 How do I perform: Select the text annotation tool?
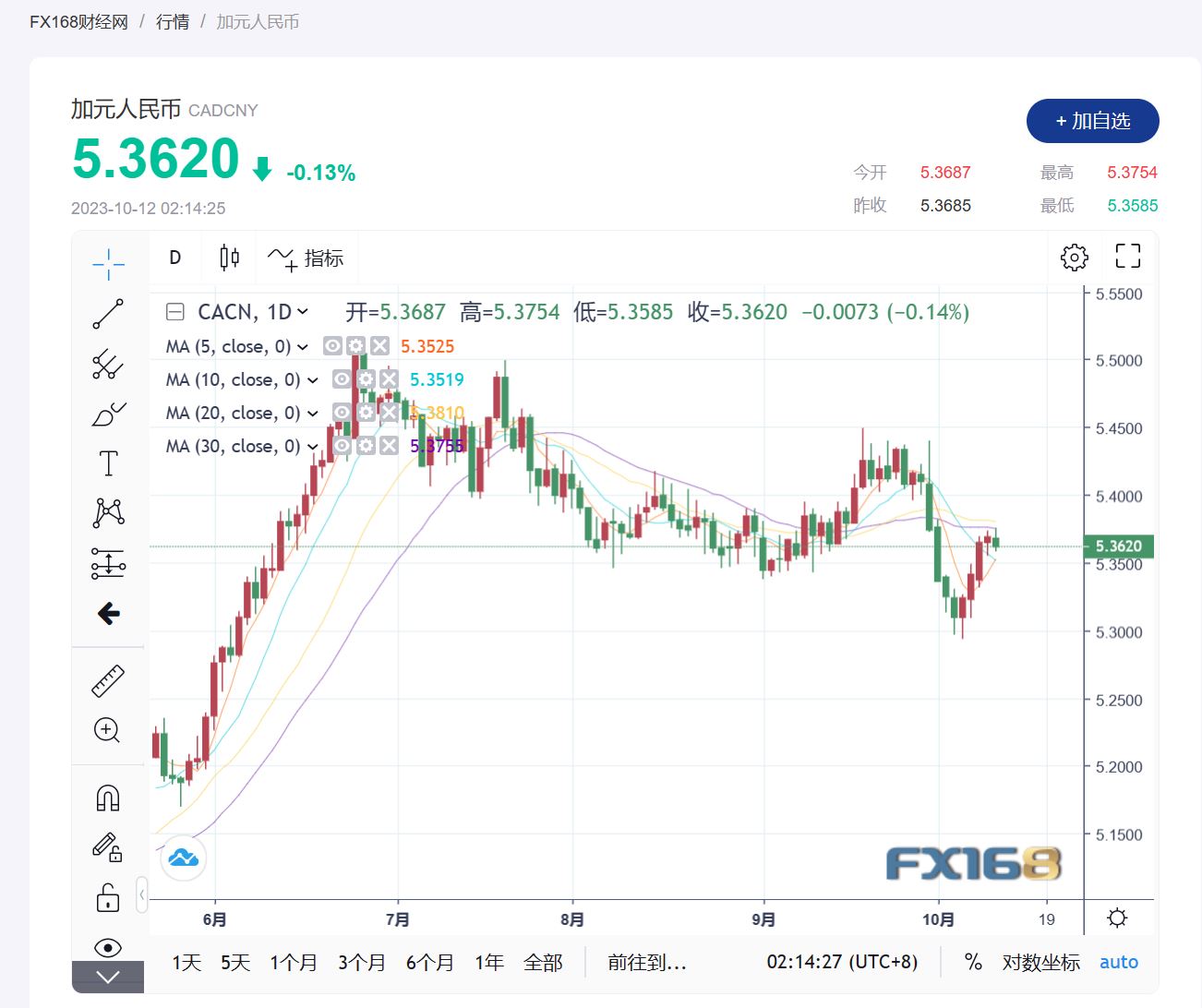coord(108,463)
